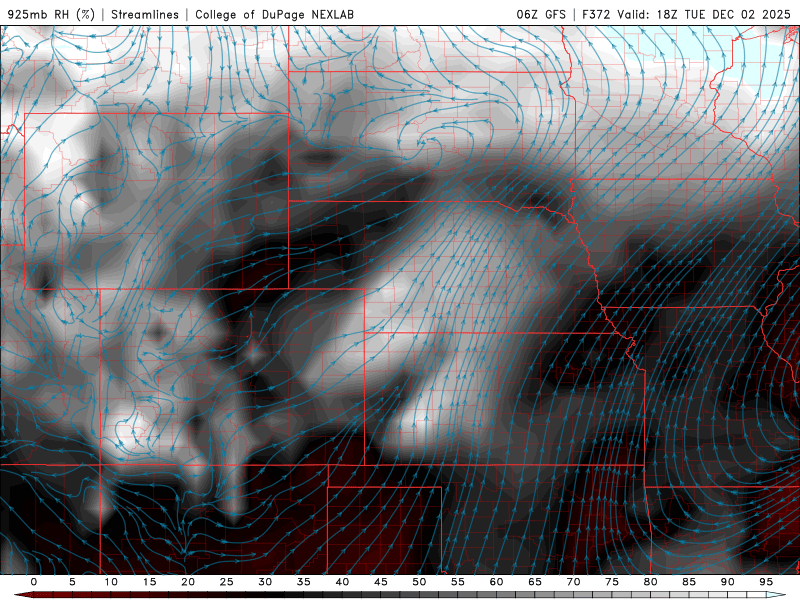This screenshot has width=800, height=600.
Task: Click the "65" colorbar scale label
Action: (535, 582)
